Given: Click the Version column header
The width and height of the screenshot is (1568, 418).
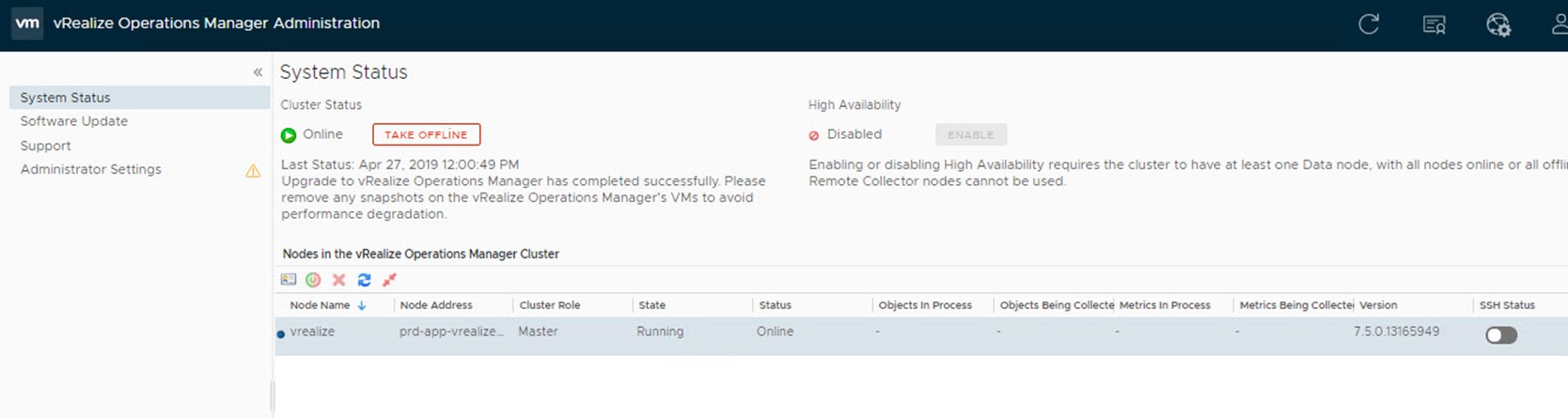Looking at the screenshot, I should (x=1378, y=305).
